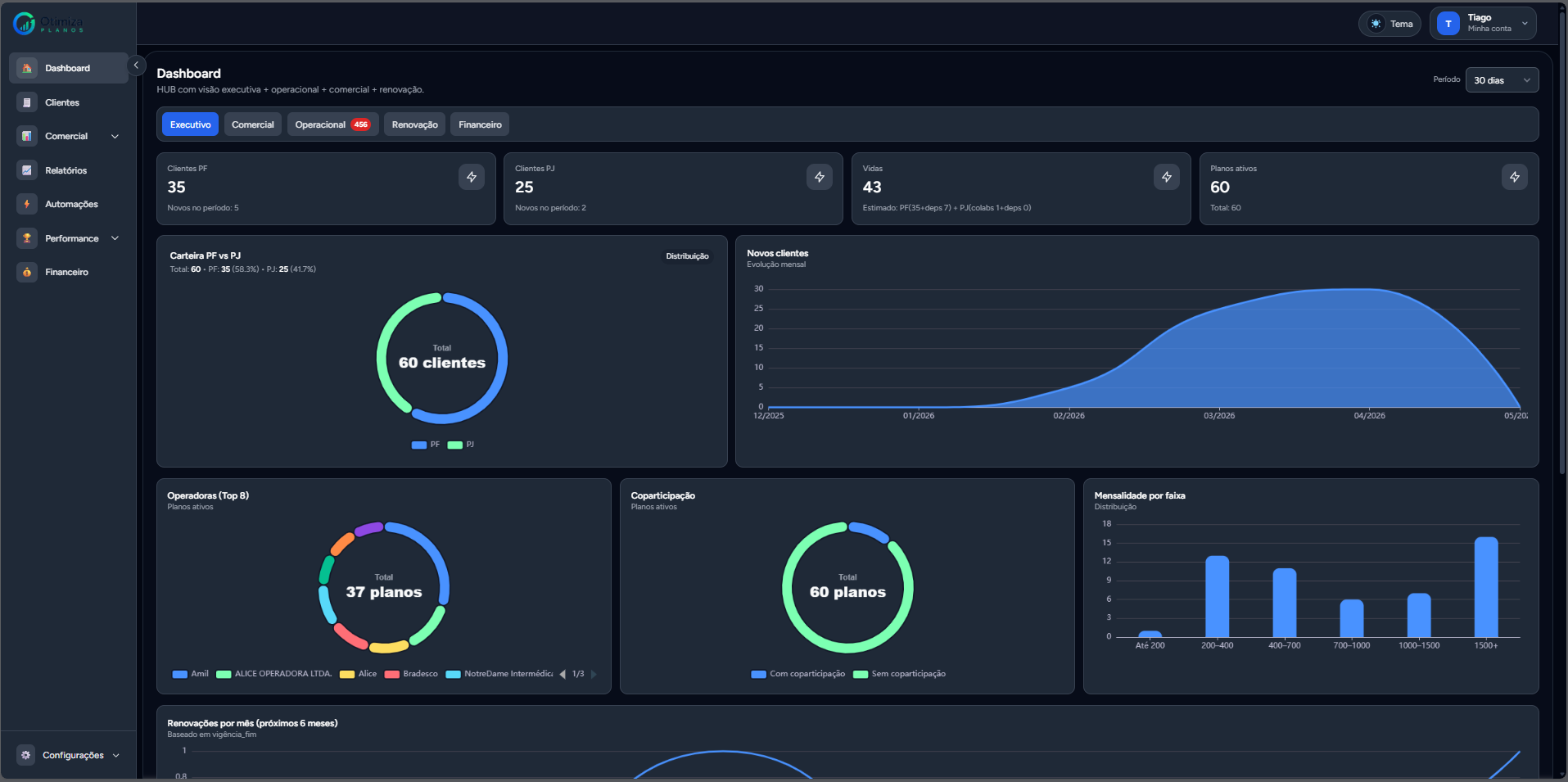Click the Clientes sidebar icon
The height and width of the screenshot is (782, 1568).
click(x=27, y=102)
